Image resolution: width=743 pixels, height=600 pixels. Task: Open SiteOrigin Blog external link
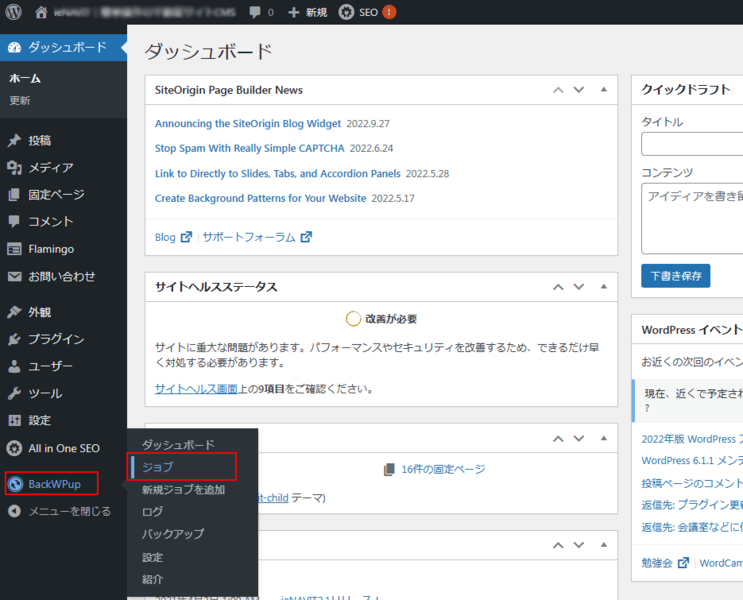173,237
